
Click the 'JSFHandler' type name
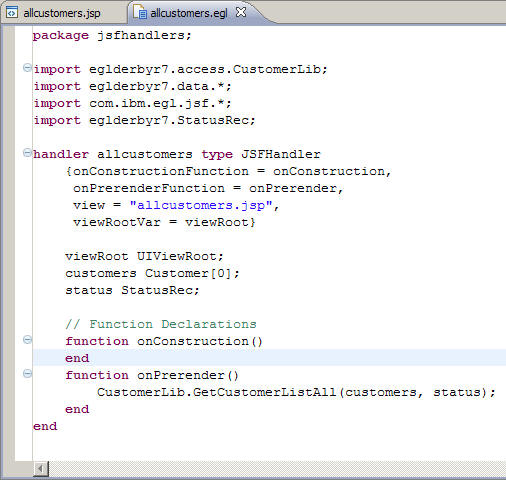280,154
